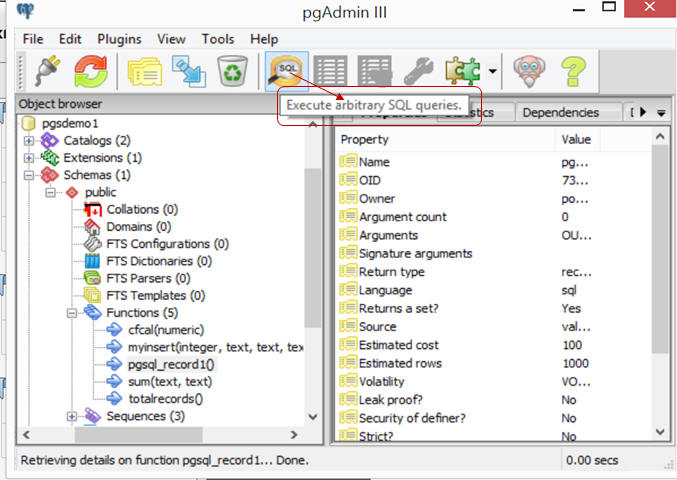The width and height of the screenshot is (677, 480).
Task: Open the Maintenance wrench tool
Action: [x=418, y=71]
